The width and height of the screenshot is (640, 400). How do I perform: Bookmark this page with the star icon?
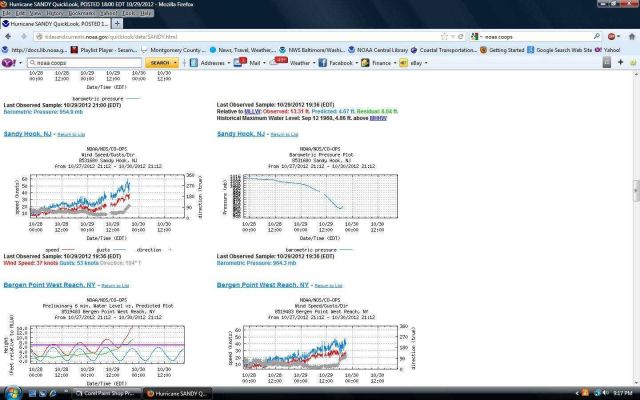pyautogui.click(x=444, y=36)
